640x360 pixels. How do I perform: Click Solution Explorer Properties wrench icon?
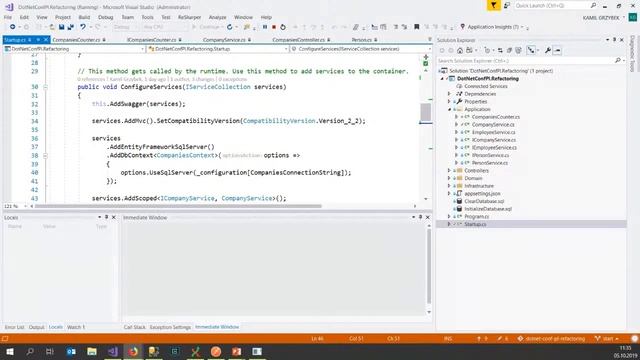pos(548,50)
